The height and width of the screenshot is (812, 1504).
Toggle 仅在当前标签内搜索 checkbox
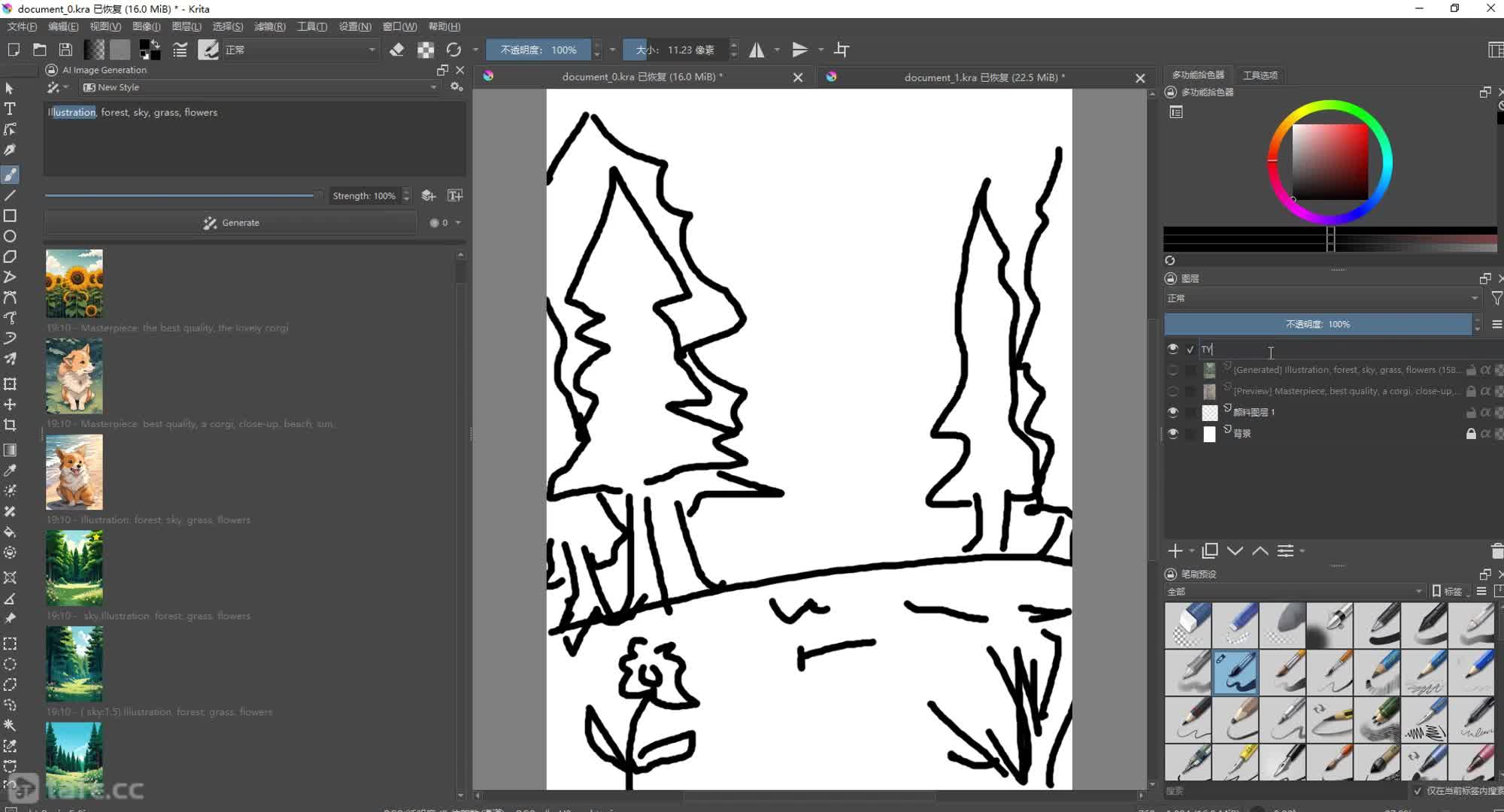tap(1418, 791)
